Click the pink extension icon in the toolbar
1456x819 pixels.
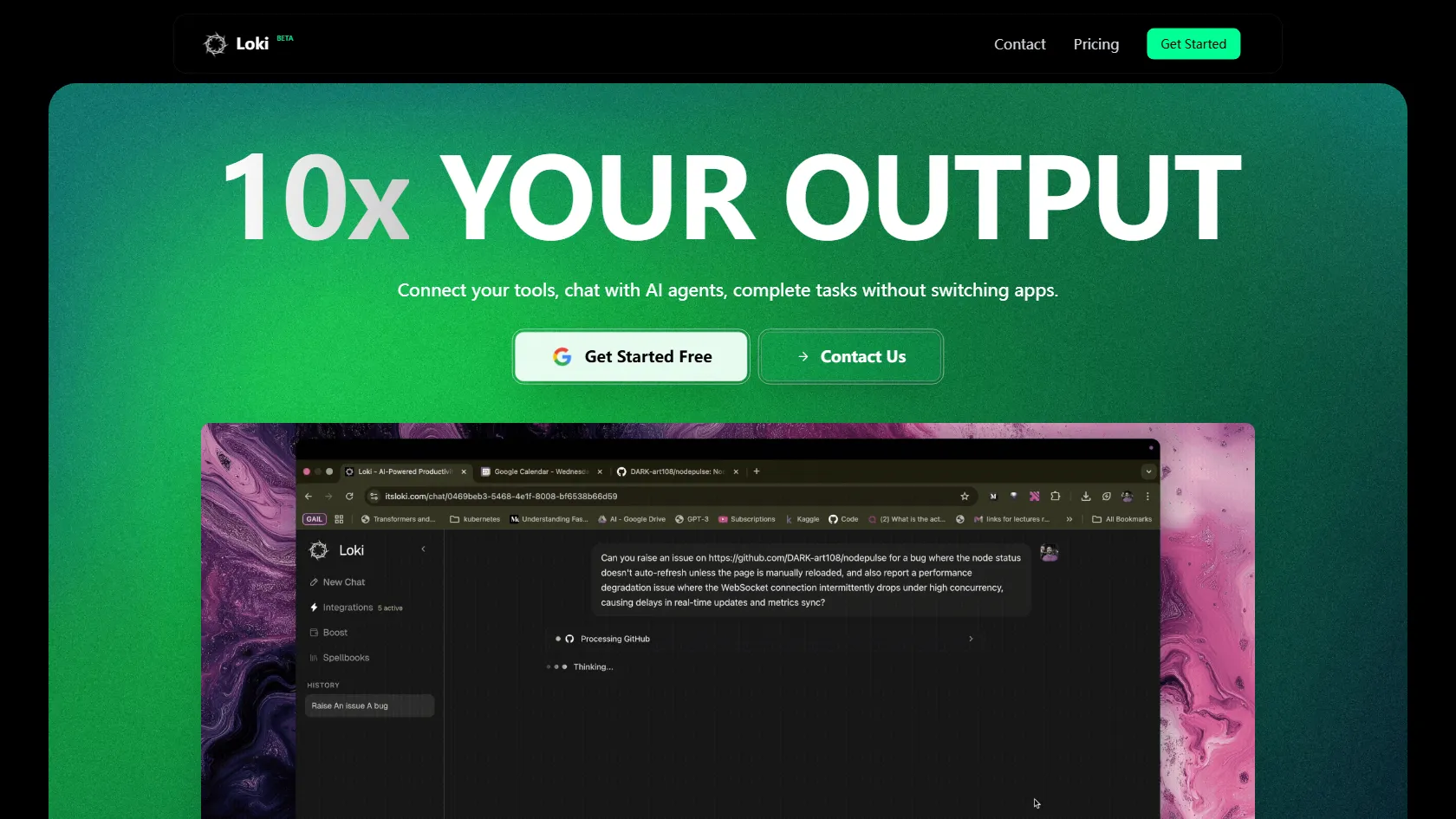(1034, 497)
